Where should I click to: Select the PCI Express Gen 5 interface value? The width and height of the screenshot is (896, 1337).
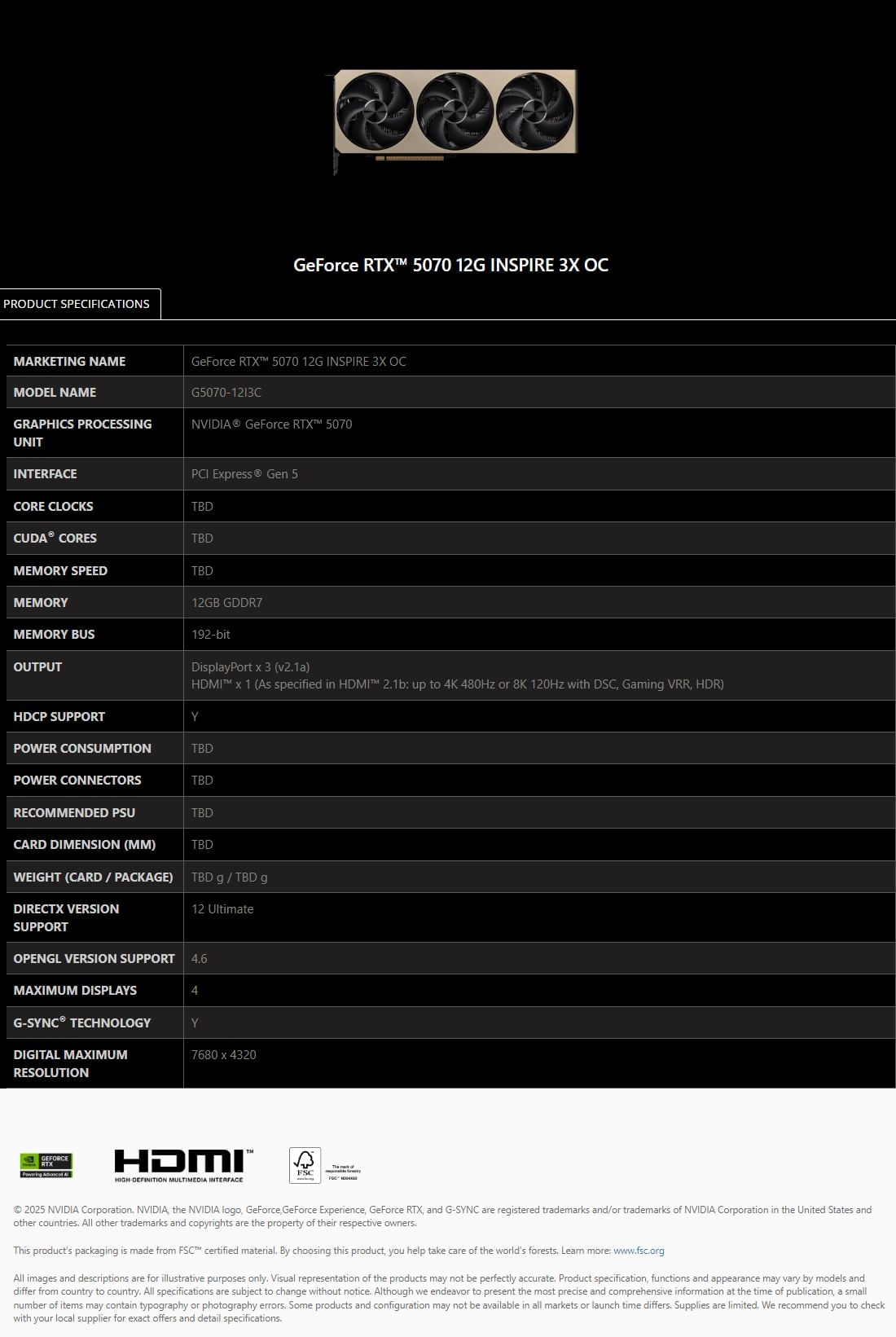[244, 474]
